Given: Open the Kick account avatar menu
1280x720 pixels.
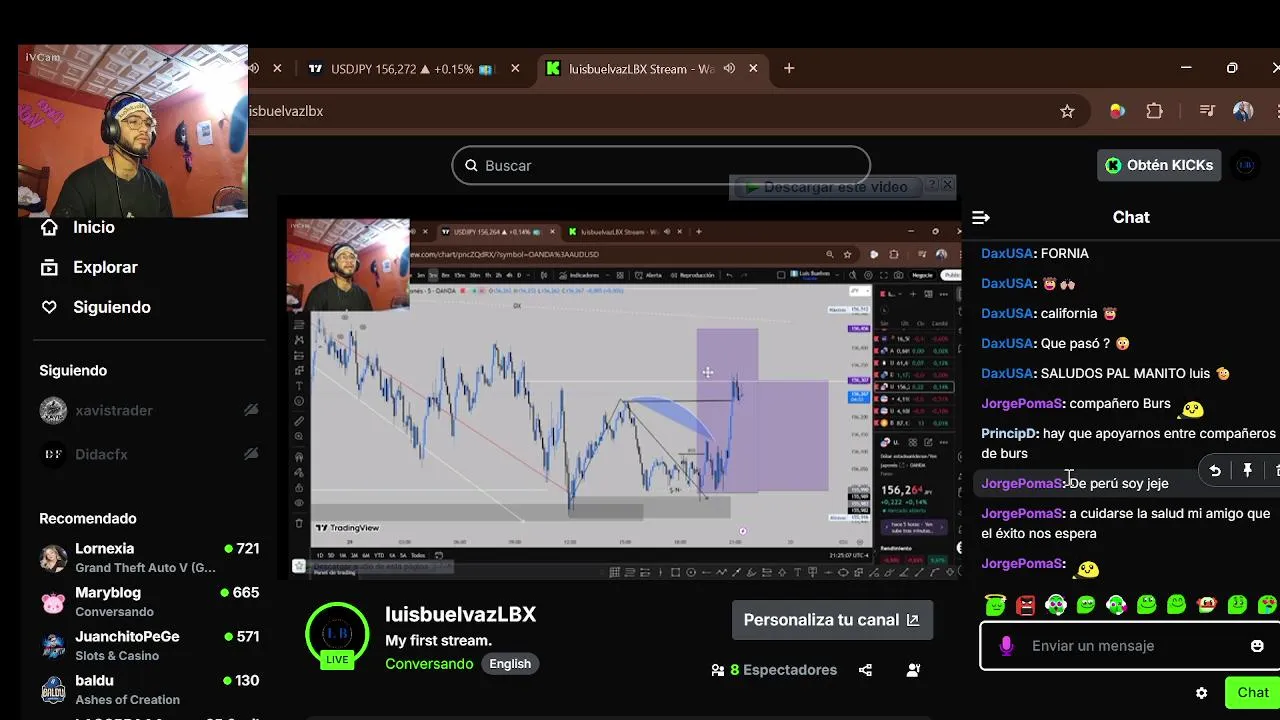Looking at the screenshot, I should (x=1245, y=165).
